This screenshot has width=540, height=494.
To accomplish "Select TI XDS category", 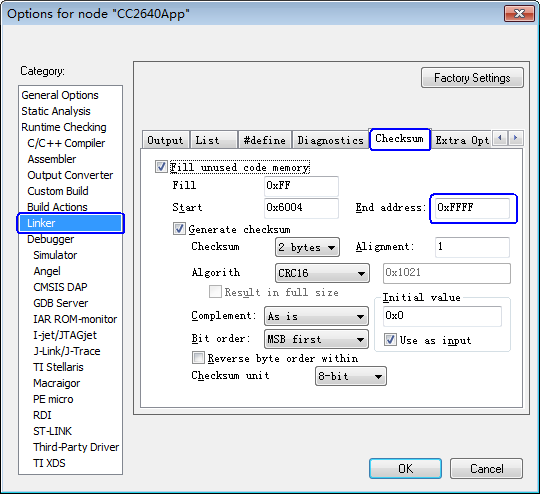I will tap(49, 463).
